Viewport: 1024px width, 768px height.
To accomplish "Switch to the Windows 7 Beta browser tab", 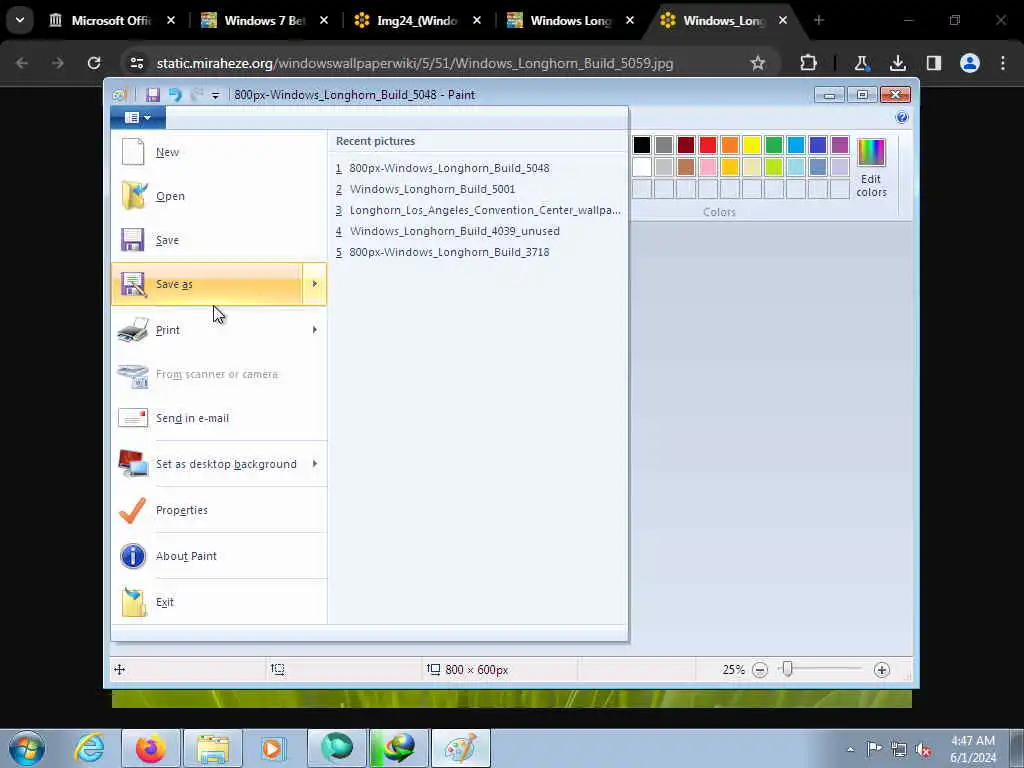I will (264, 21).
